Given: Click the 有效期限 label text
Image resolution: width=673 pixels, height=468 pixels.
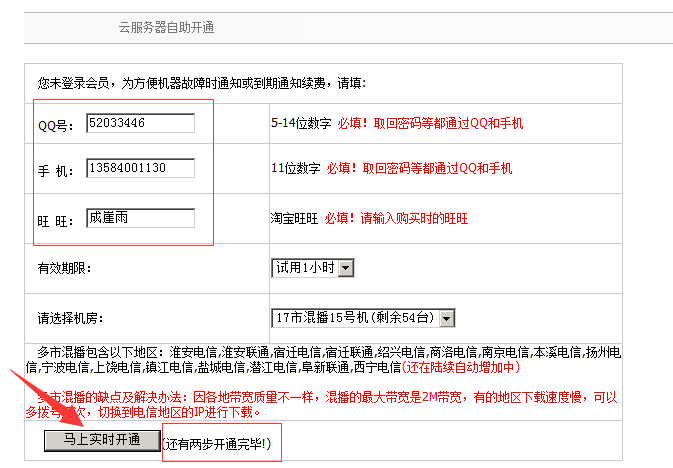Looking at the screenshot, I should point(64,268).
